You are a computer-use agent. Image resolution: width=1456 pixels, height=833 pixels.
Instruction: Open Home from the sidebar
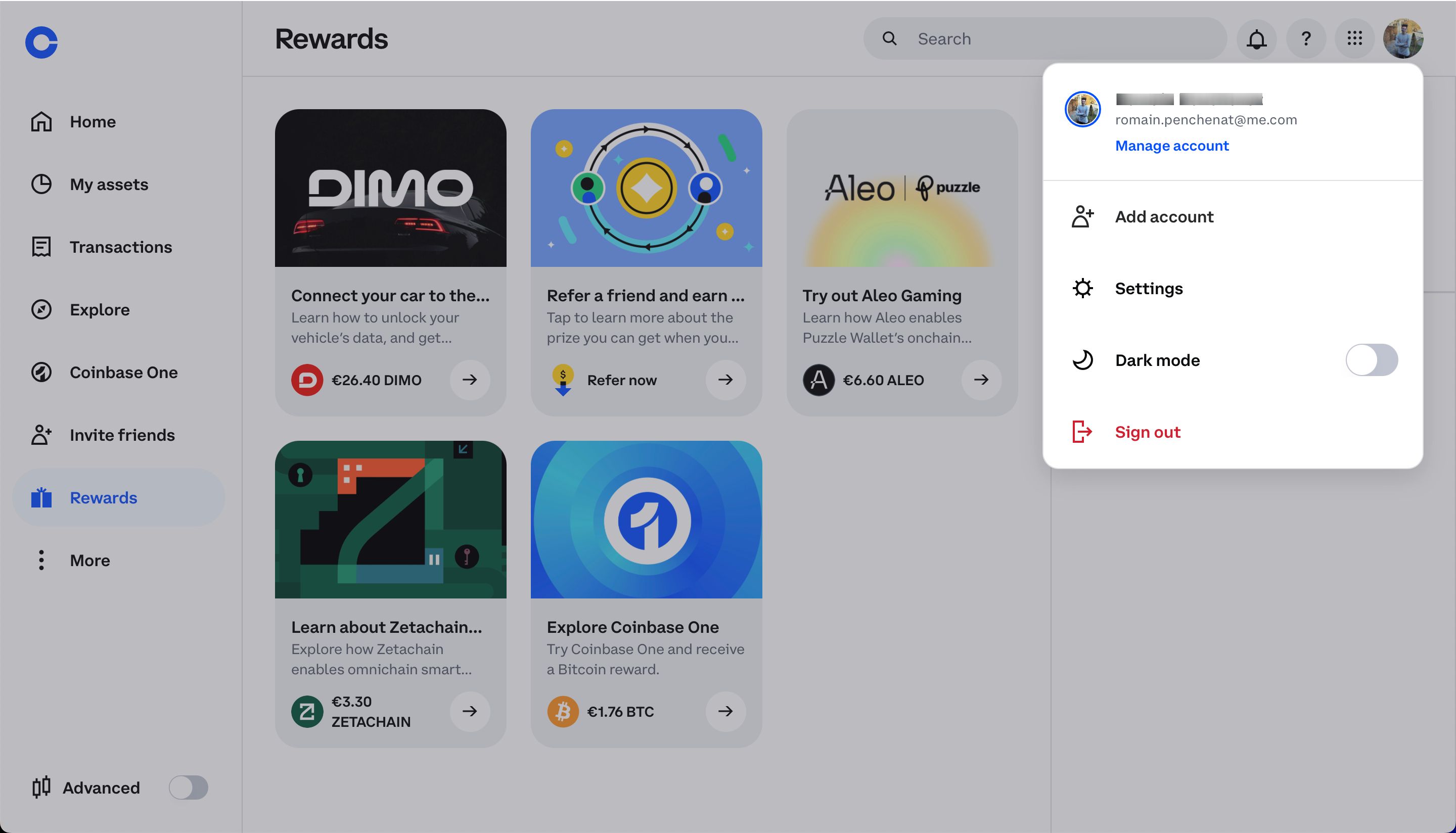click(x=118, y=121)
